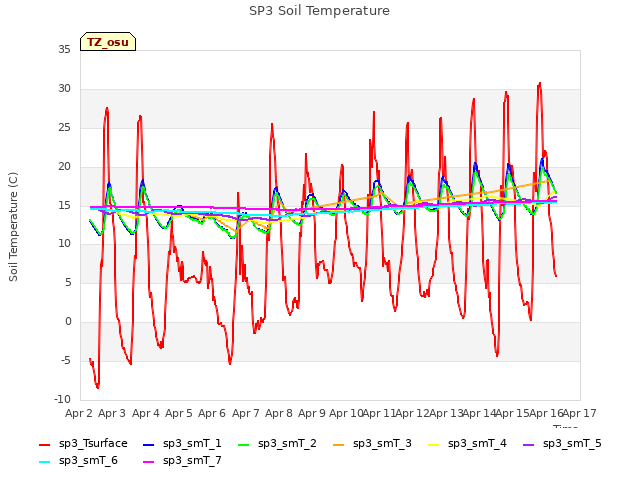
Task: Click the blue sp3_smT_1 legend swatch
Action: (149, 444)
